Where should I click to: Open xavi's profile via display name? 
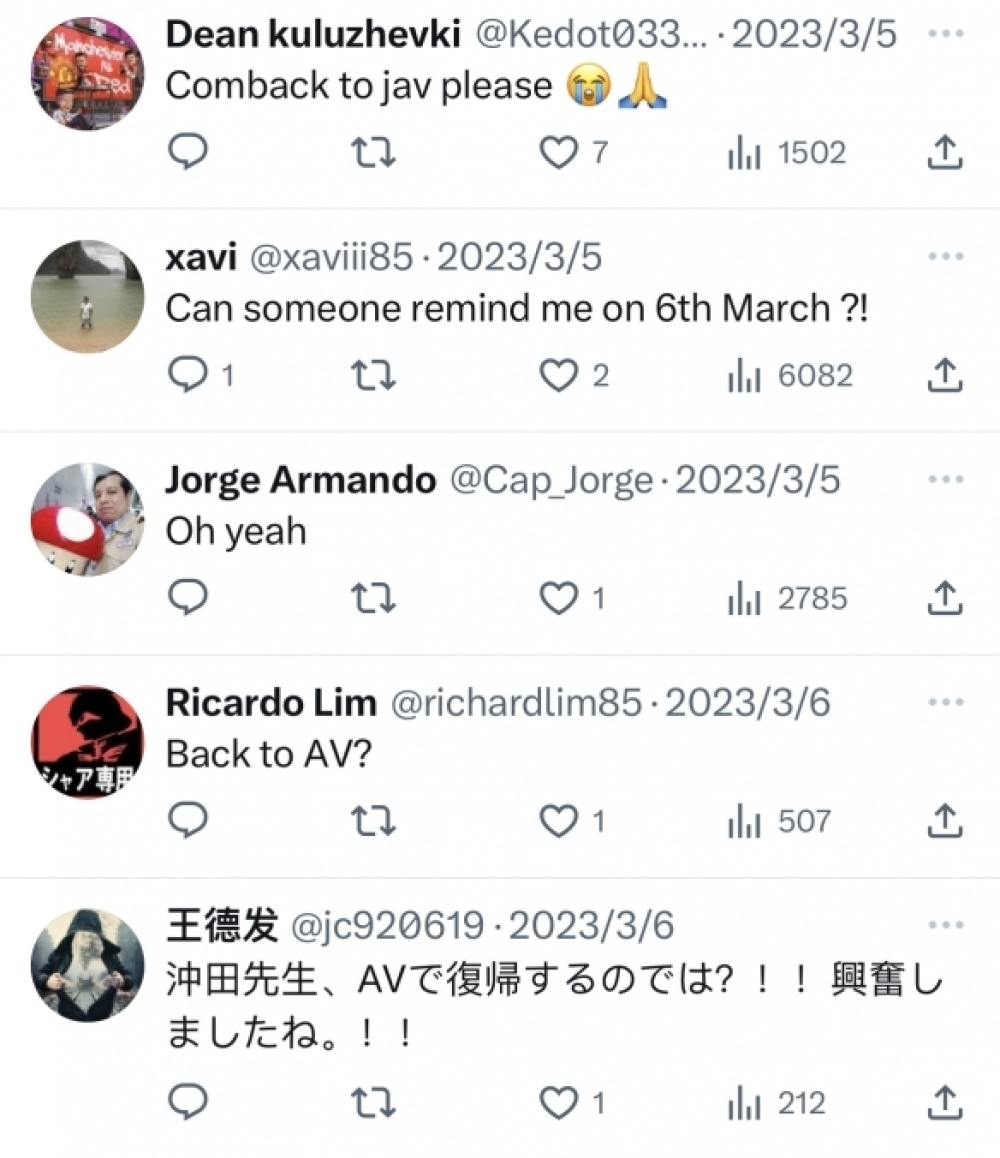(x=201, y=257)
